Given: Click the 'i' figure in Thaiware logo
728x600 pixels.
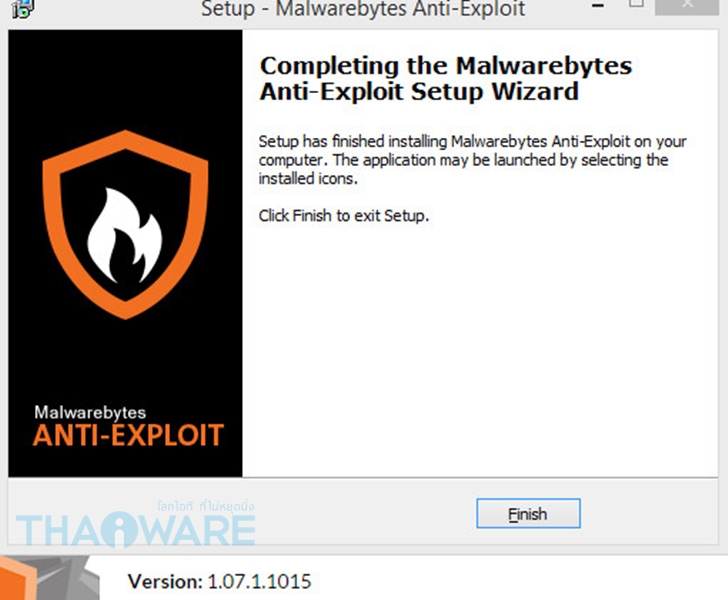Looking at the screenshot, I should point(120,529).
